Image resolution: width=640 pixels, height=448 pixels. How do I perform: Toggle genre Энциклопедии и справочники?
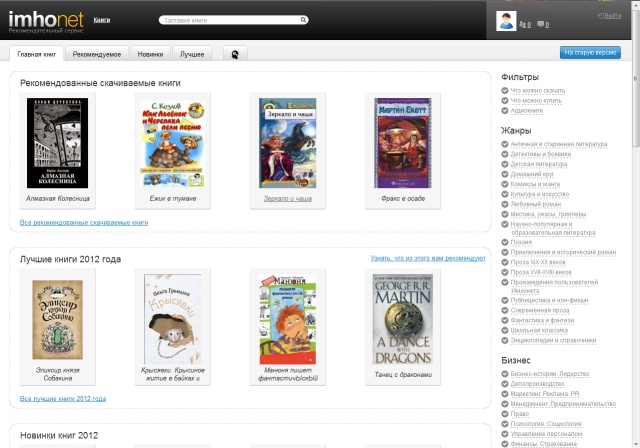point(549,340)
